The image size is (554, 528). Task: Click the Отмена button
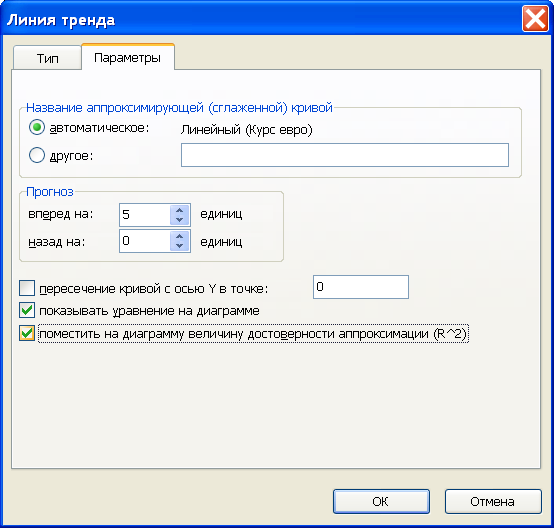coord(493,501)
